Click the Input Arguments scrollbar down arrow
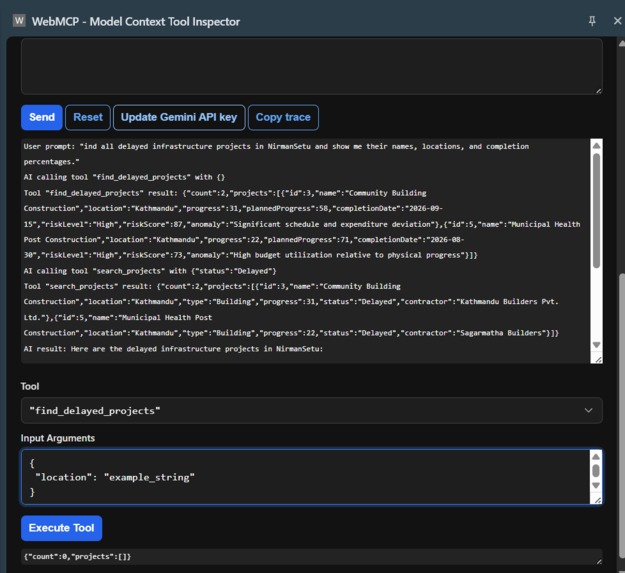 [596, 485]
